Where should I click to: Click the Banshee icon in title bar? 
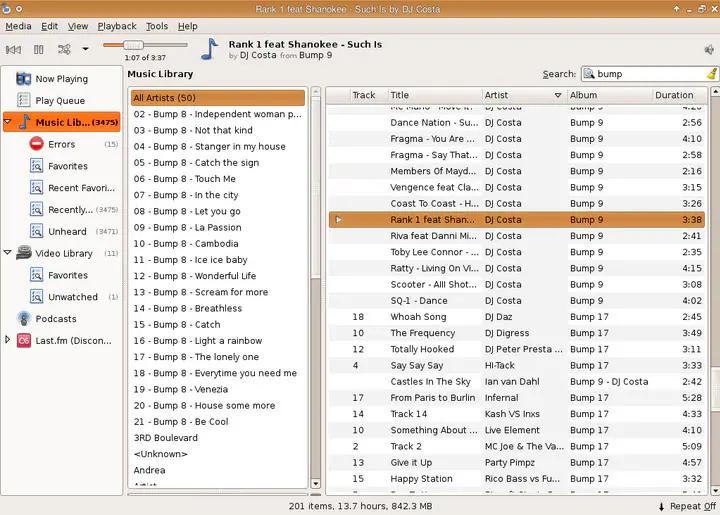[x=6, y=8]
